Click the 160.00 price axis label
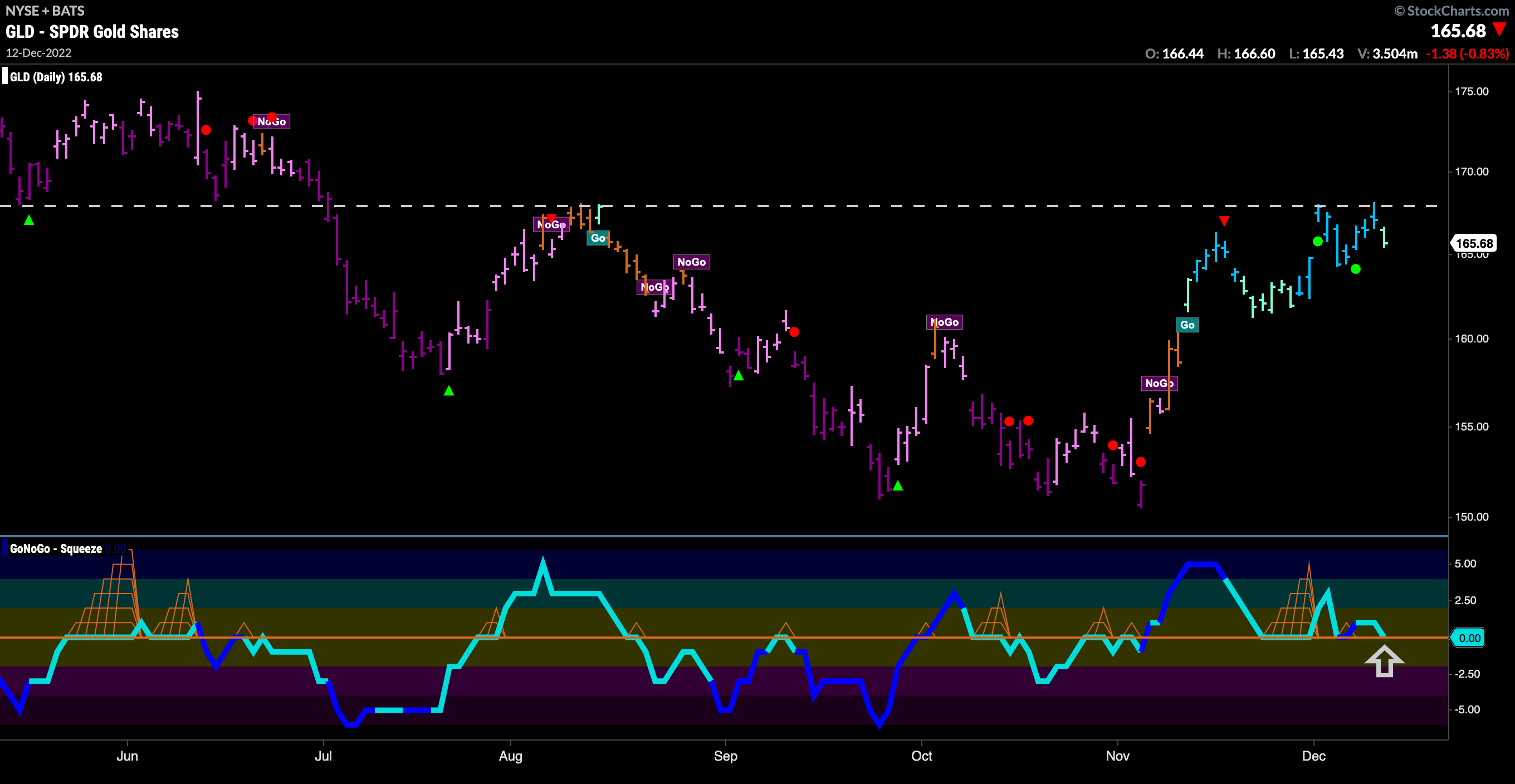This screenshot has height=784, width=1515. [x=1472, y=339]
